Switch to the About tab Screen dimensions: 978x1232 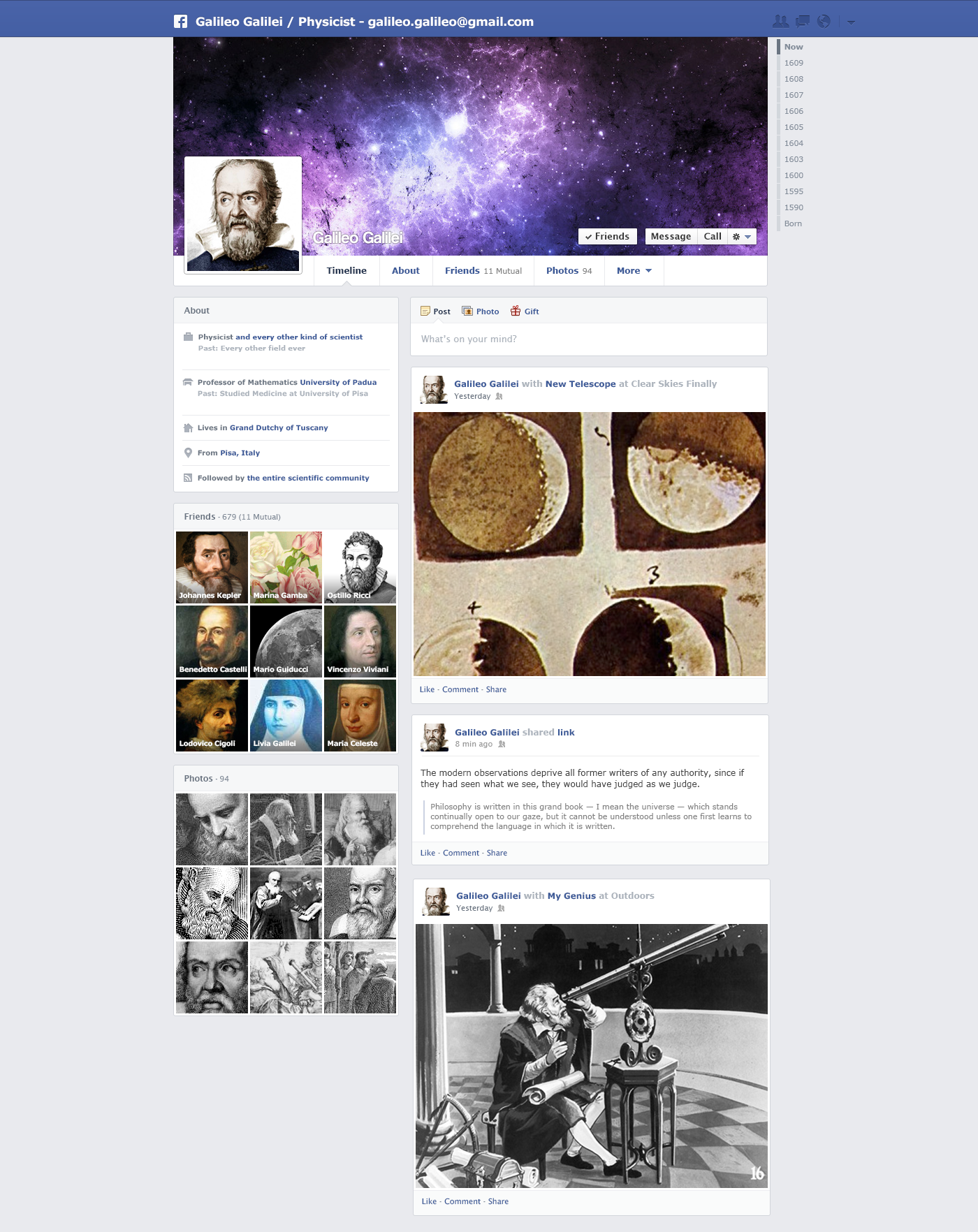click(405, 270)
